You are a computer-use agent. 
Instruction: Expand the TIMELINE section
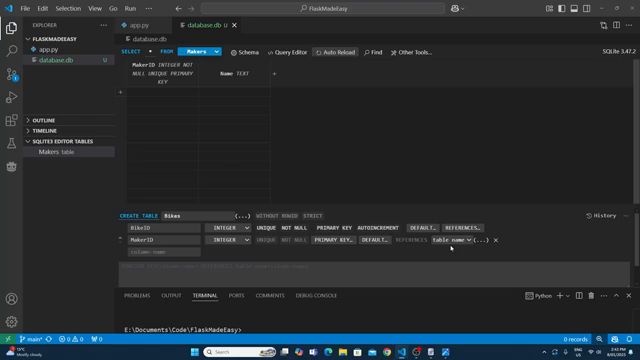point(44,131)
